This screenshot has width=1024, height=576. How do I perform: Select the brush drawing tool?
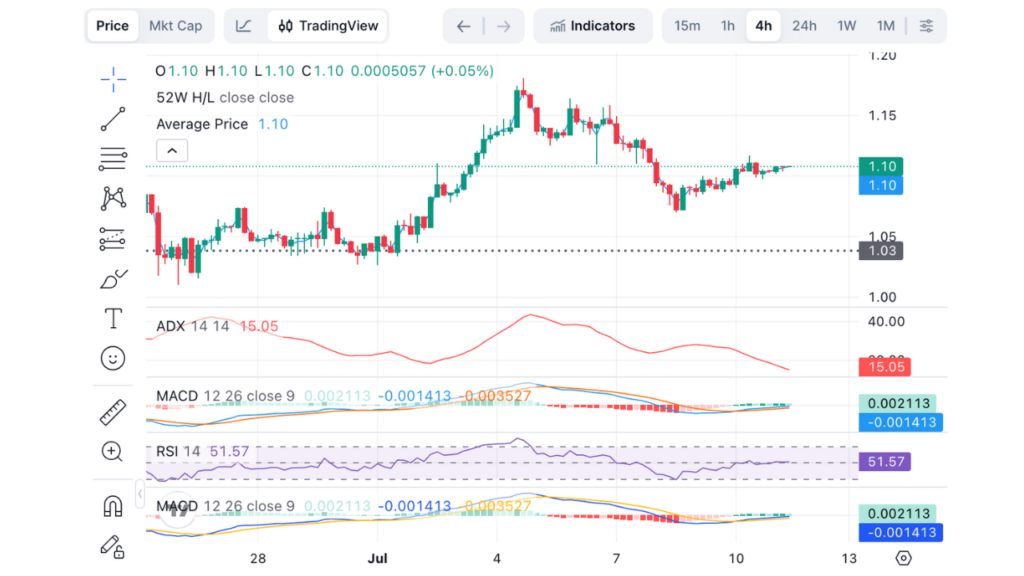(113, 279)
